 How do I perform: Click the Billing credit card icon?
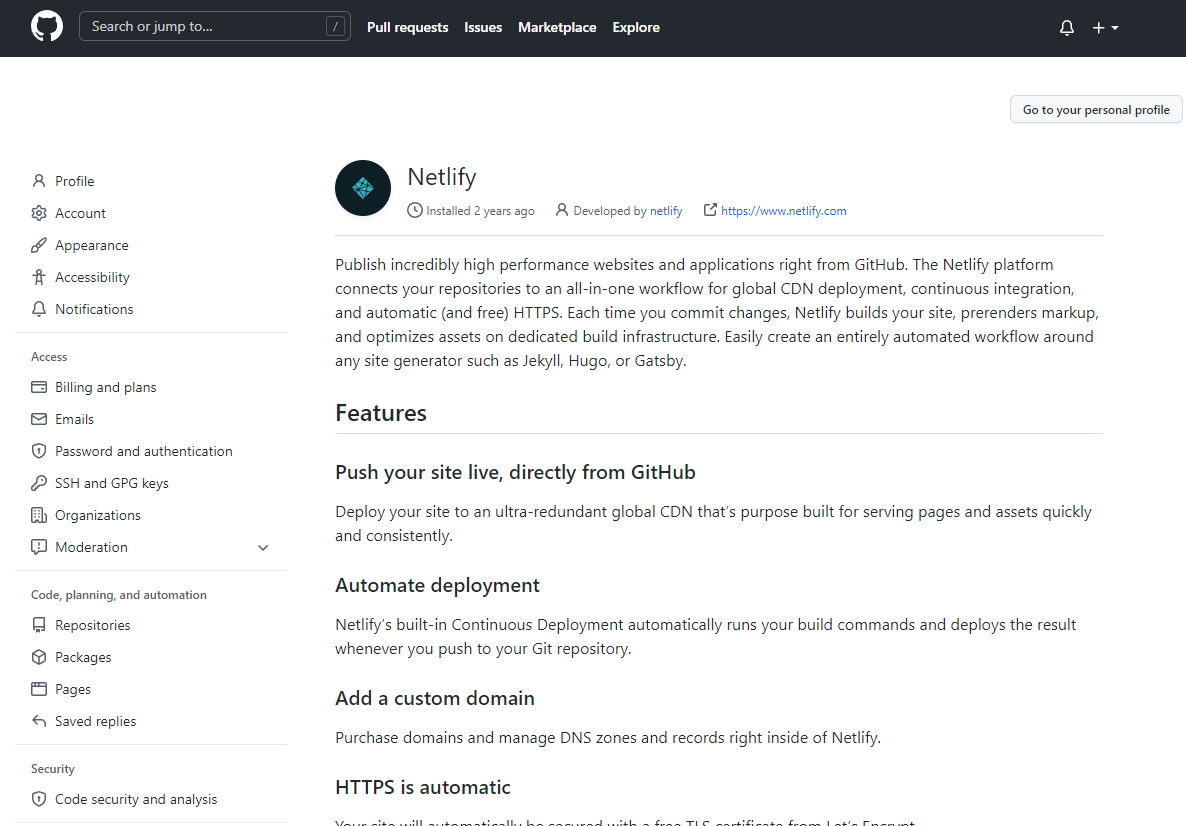pyautogui.click(x=39, y=387)
